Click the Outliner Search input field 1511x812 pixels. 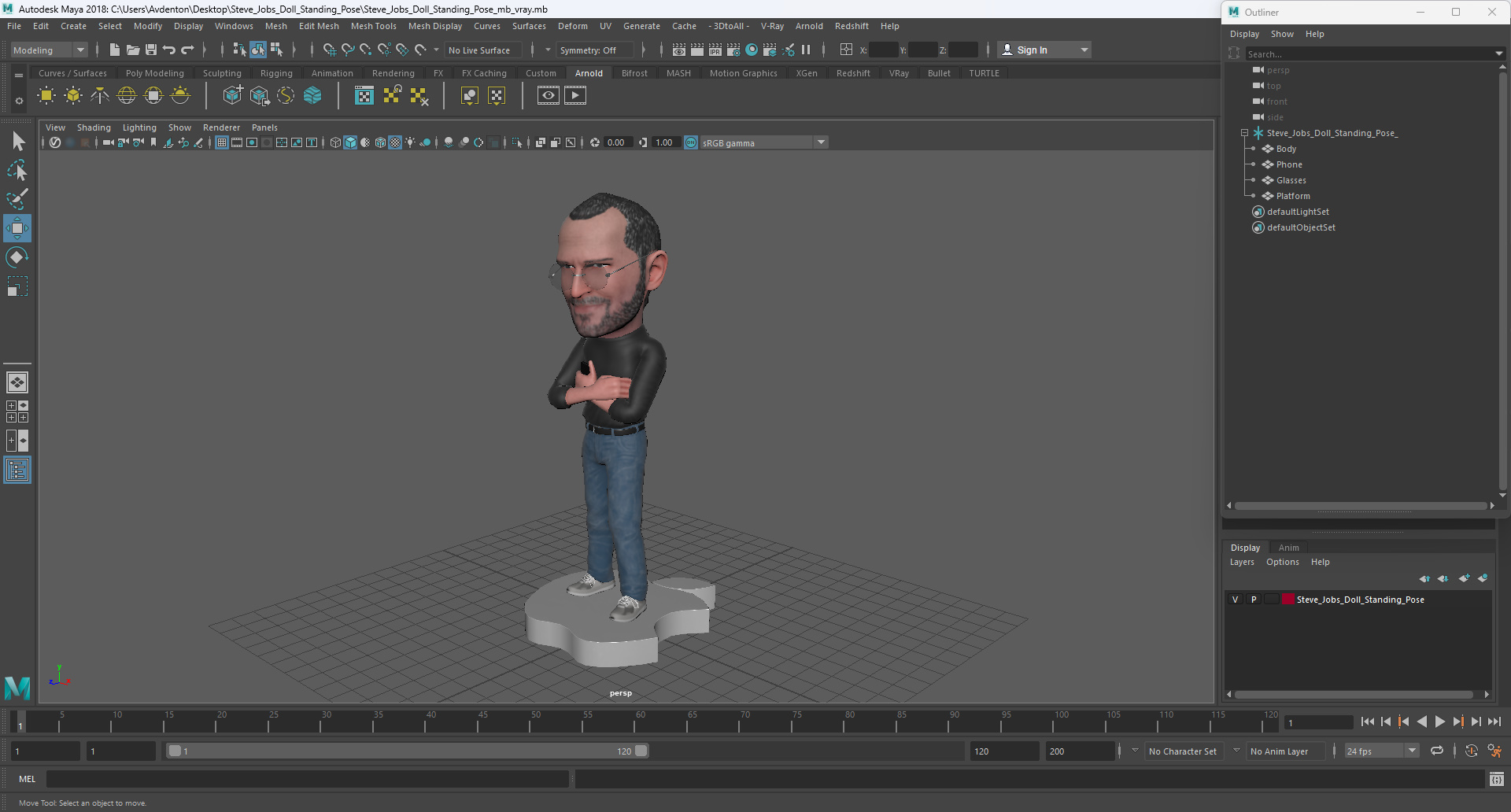[x=1369, y=54]
